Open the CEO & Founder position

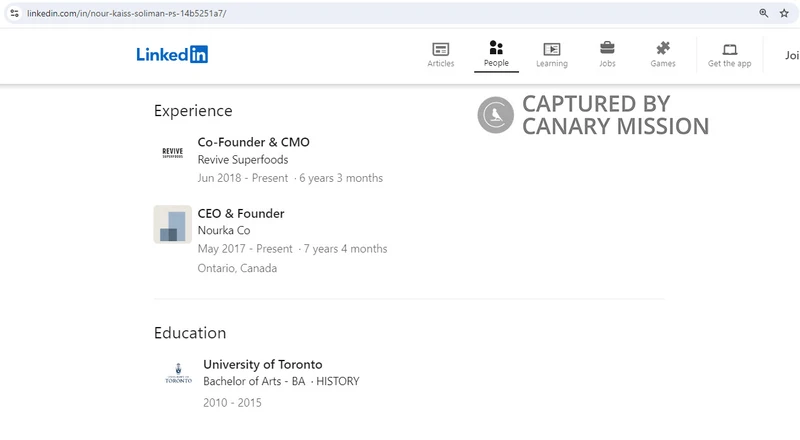(x=241, y=213)
